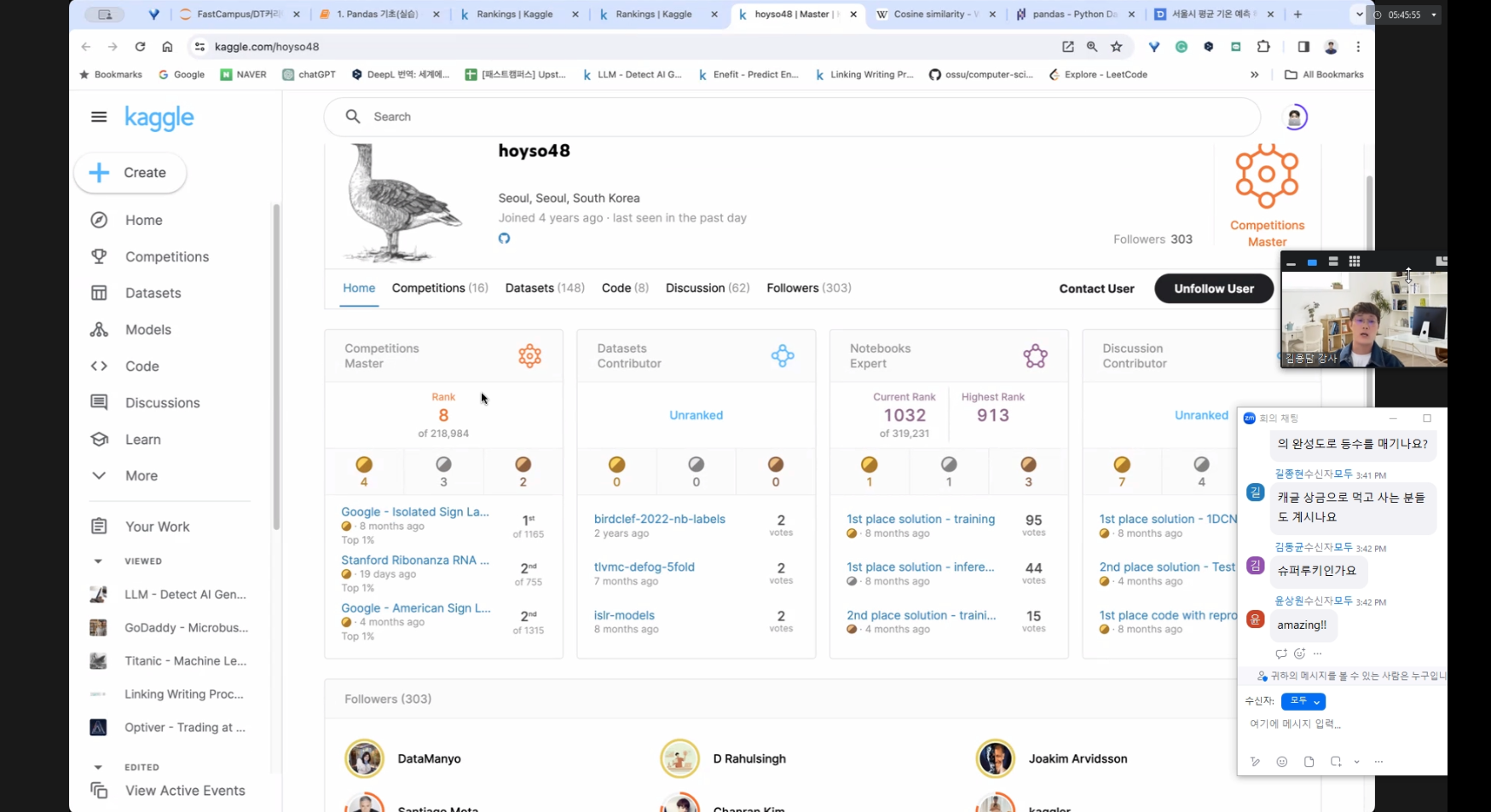The height and width of the screenshot is (812, 1491).
Task: Open the profile avatar at top right
Action: [x=1295, y=117]
